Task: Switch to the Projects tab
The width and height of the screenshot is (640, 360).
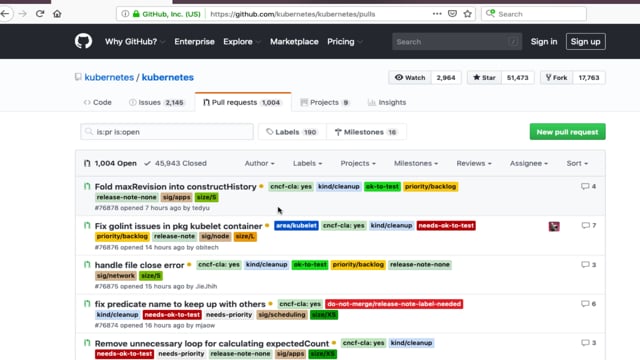Action: (x=325, y=102)
